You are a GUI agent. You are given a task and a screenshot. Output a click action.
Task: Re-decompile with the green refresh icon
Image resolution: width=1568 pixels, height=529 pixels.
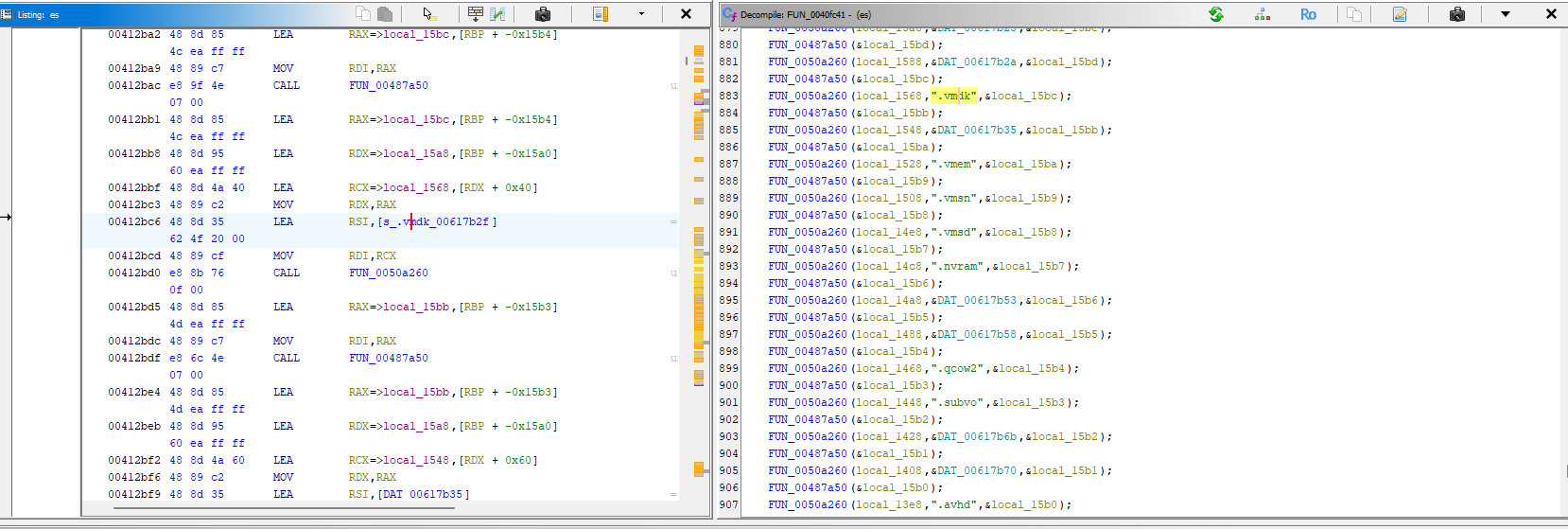click(1216, 14)
